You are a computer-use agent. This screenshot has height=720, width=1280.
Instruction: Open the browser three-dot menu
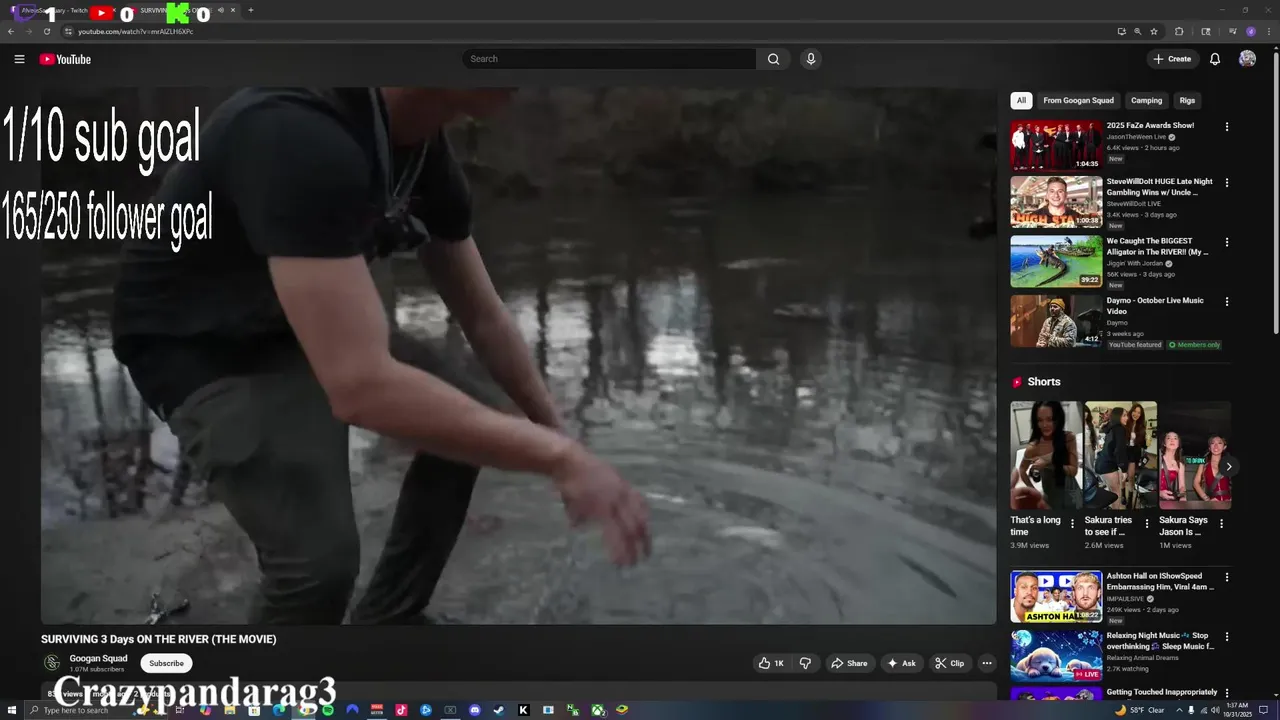click(x=1268, y=31)
